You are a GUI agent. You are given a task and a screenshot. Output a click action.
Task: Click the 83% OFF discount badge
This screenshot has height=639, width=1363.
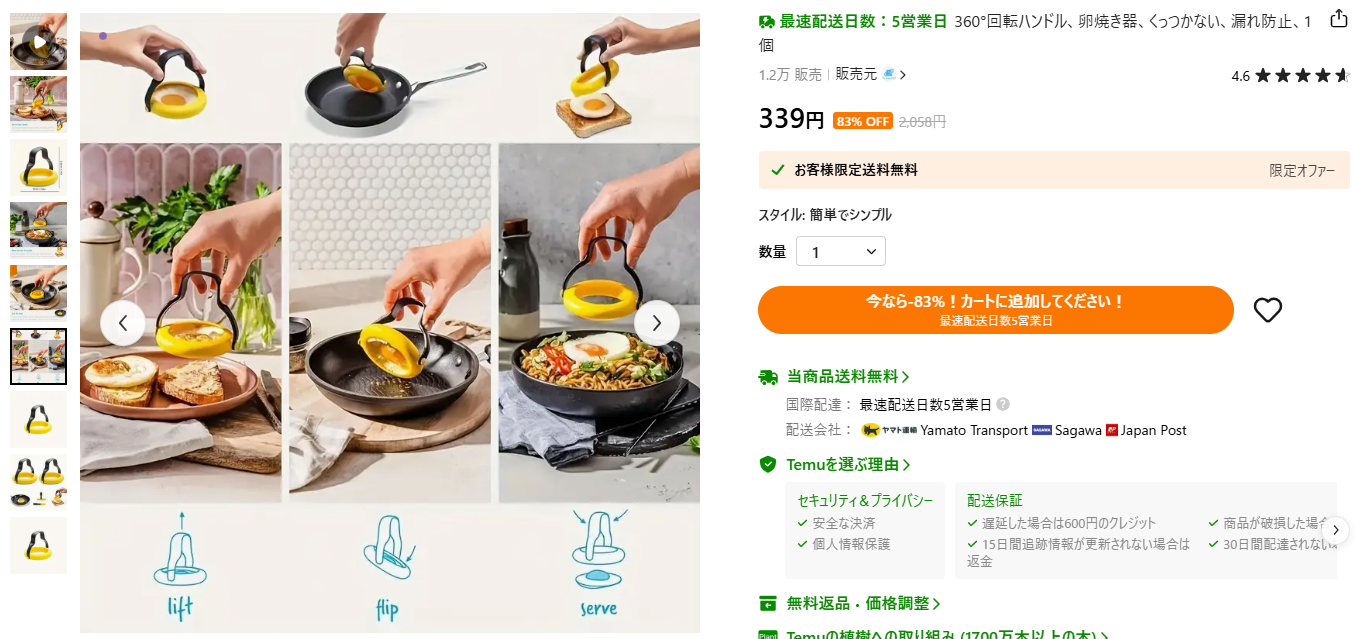[x=862, y=121]
